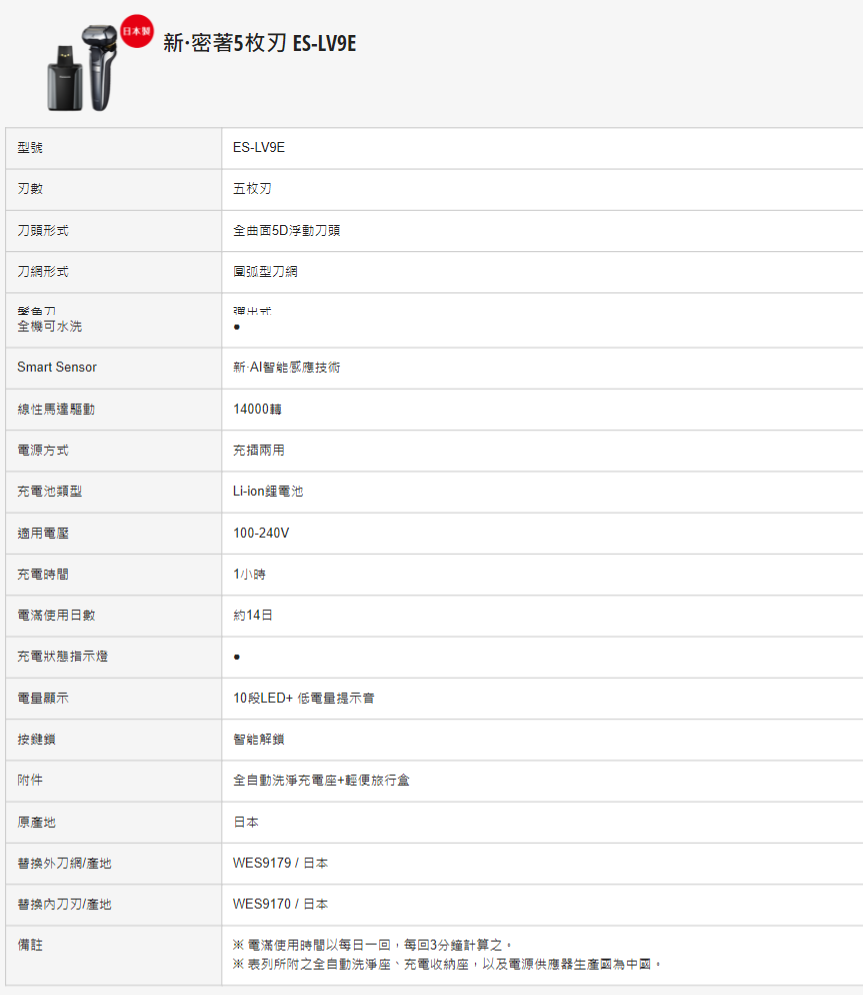Select the 充電池類型 row label

[x=49, y=491]
